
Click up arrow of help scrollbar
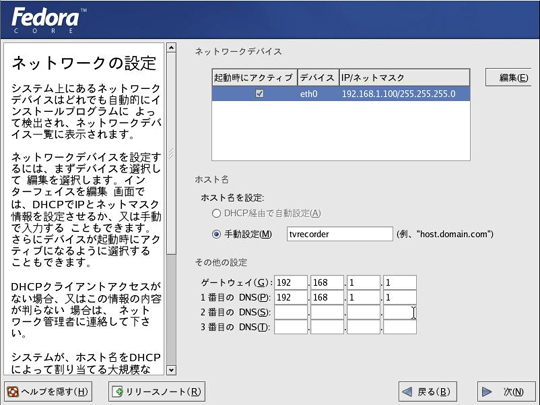171,48
